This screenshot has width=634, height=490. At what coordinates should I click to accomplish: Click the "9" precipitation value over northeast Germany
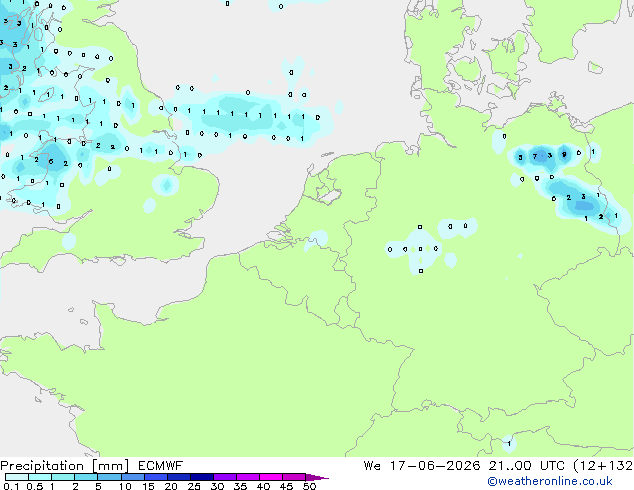click(564, 154)
